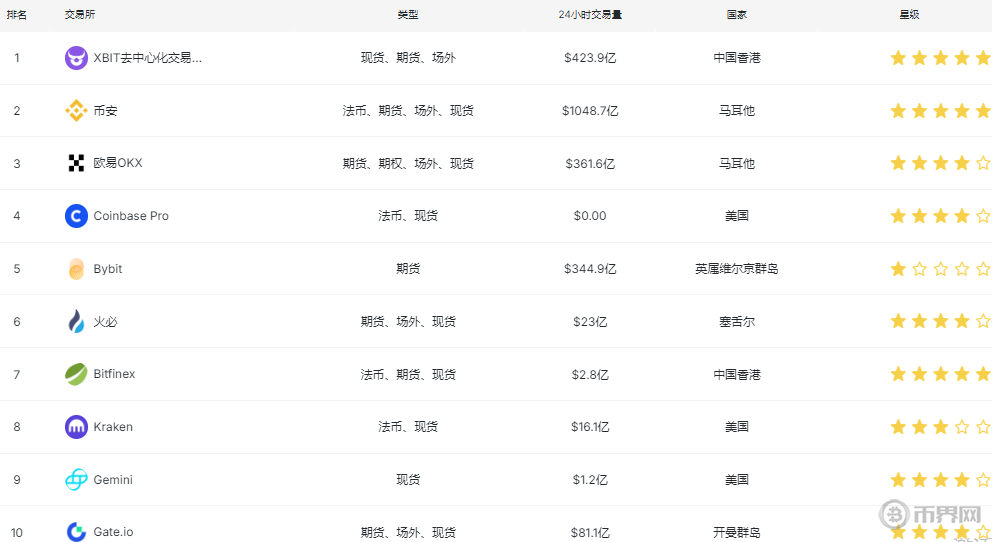
Task: Click the XBIT exchange purple logo icon
Action: (76, 58)
